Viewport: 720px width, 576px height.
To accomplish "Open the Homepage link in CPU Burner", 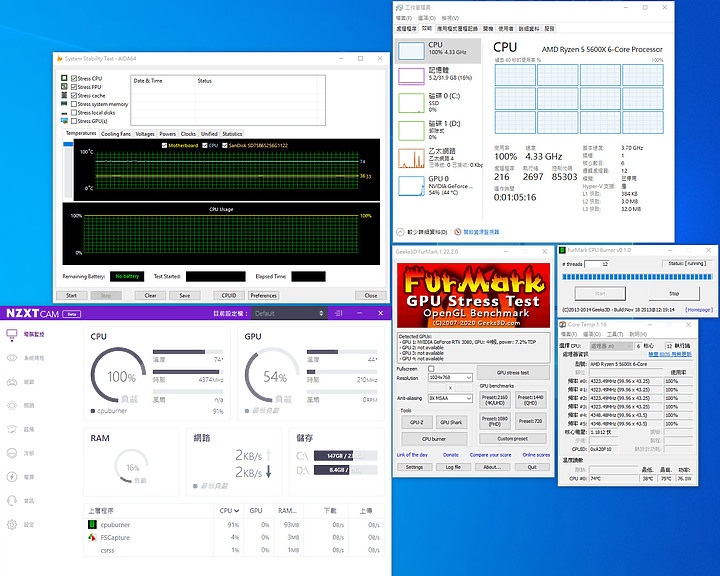I will [699, 310].
